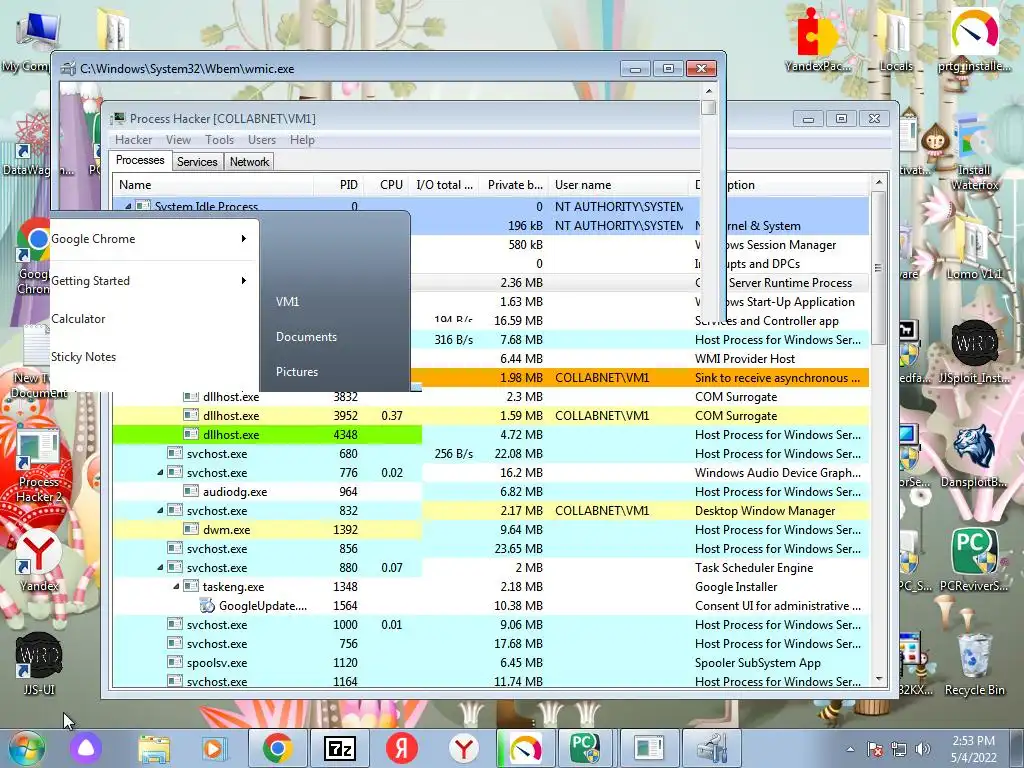Sort by the CPU column header
This screenshot has width=1024, height=768.
[x=387, y=185]
